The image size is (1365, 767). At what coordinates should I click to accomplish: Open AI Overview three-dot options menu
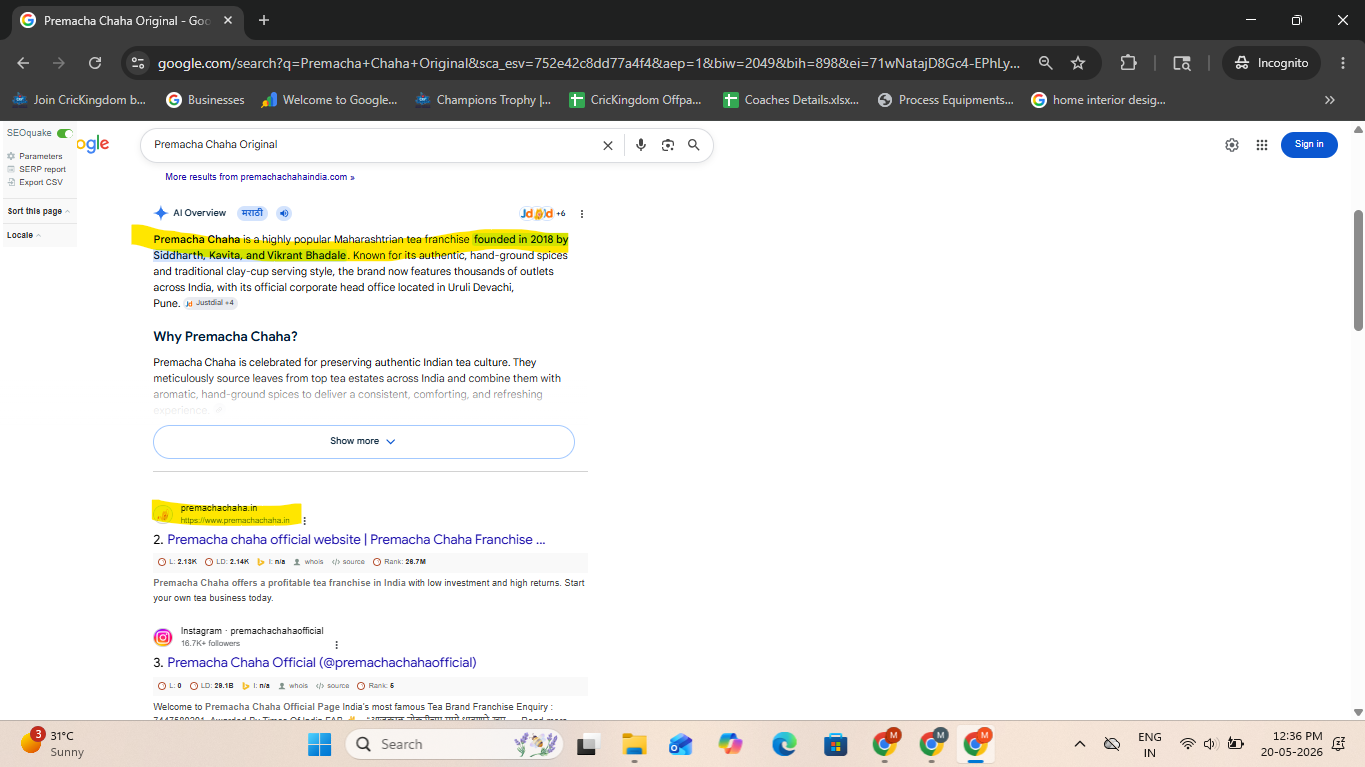582,214
